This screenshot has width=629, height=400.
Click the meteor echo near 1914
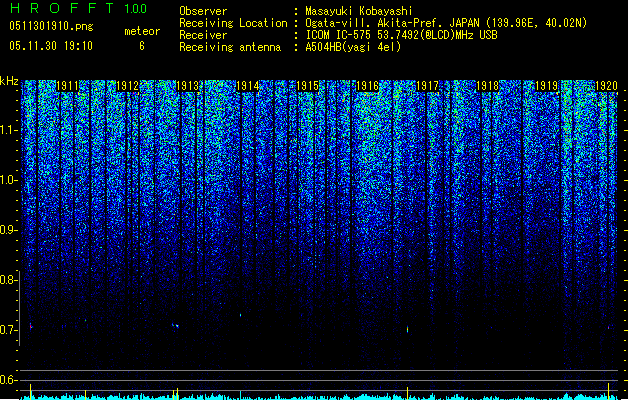tap(241, 315)
